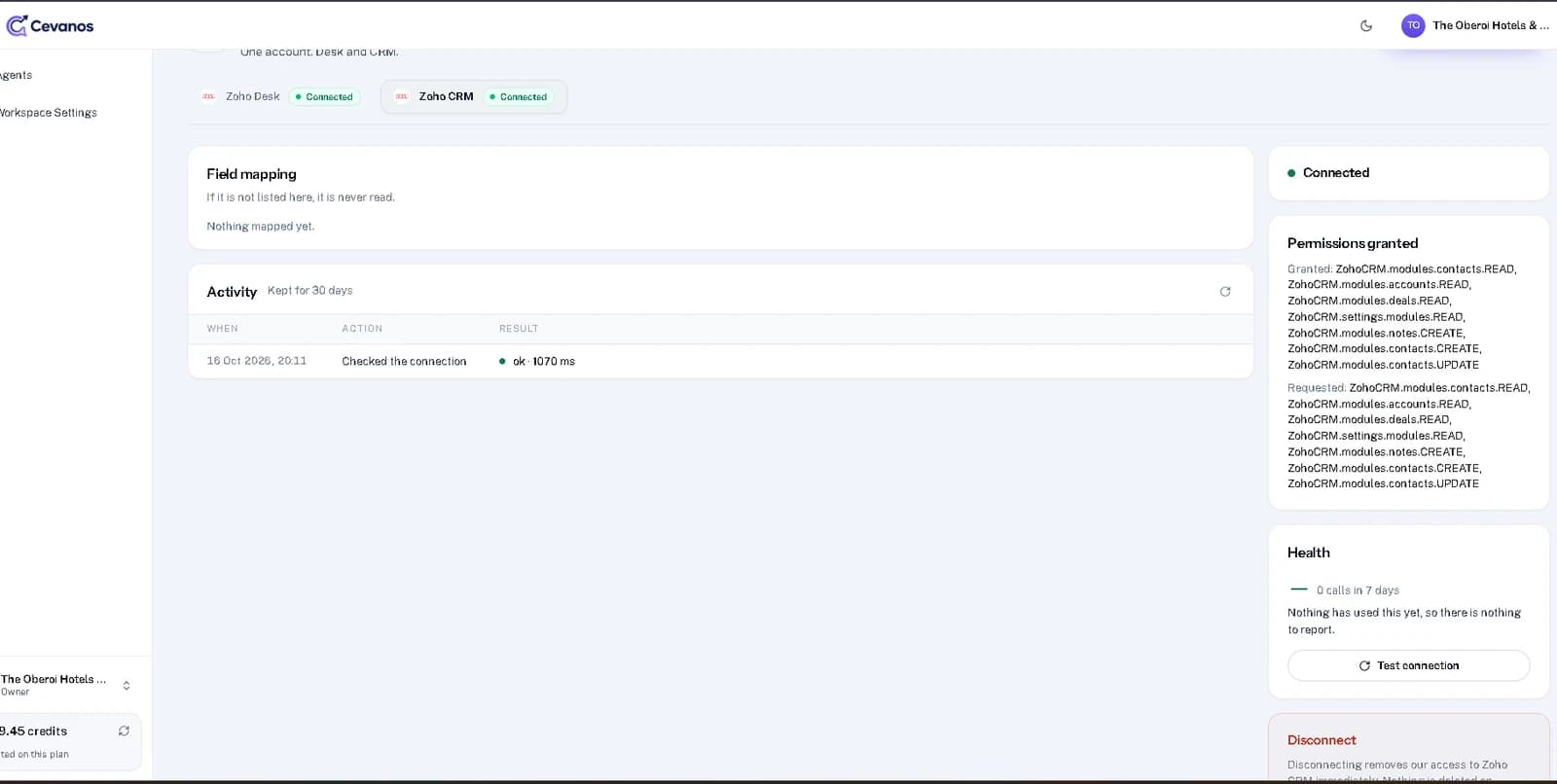Click the Zoho CRM Connected badge
Screen dimensions: 1557x784
[x=519, y=97]
